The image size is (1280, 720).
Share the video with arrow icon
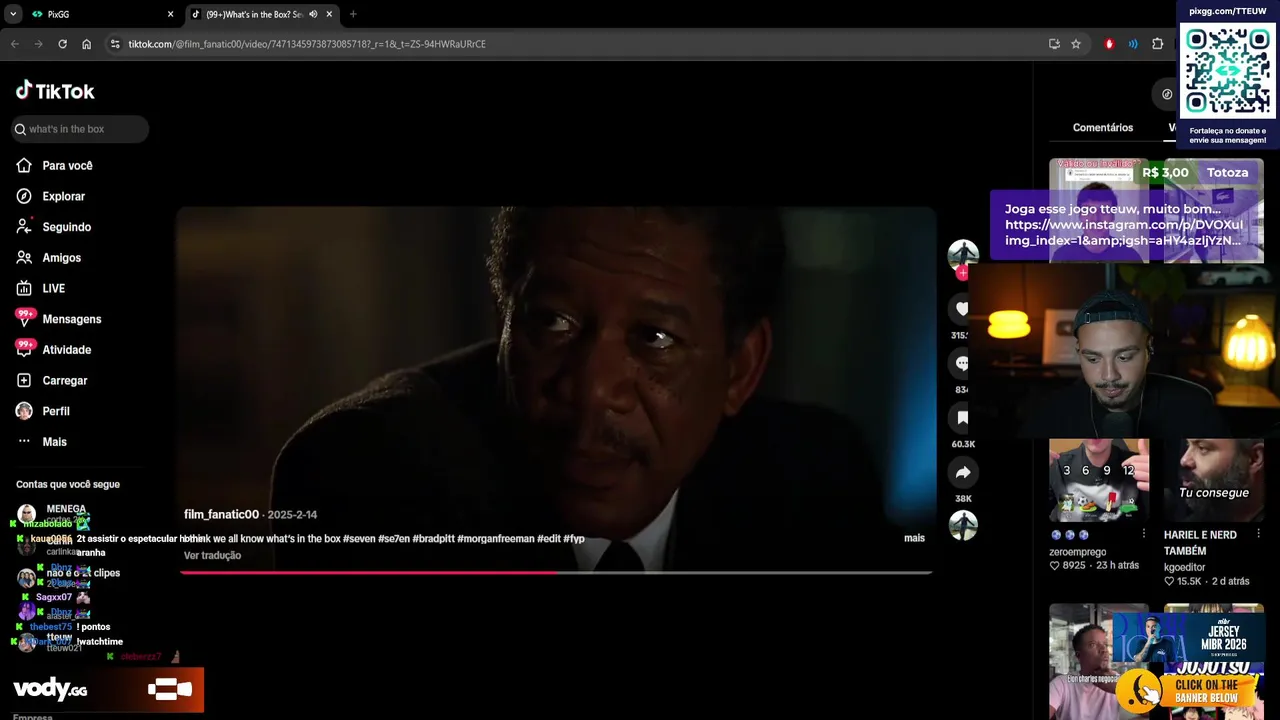[962, 472]
